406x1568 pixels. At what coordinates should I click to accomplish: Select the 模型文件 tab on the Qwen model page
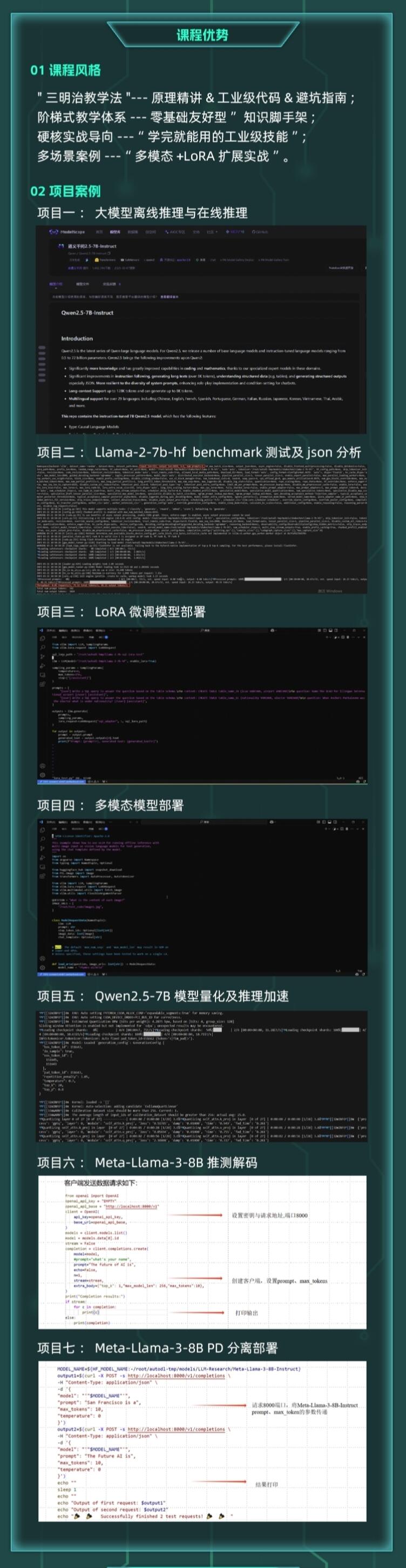pyautogui.click(x=83, y=284)
